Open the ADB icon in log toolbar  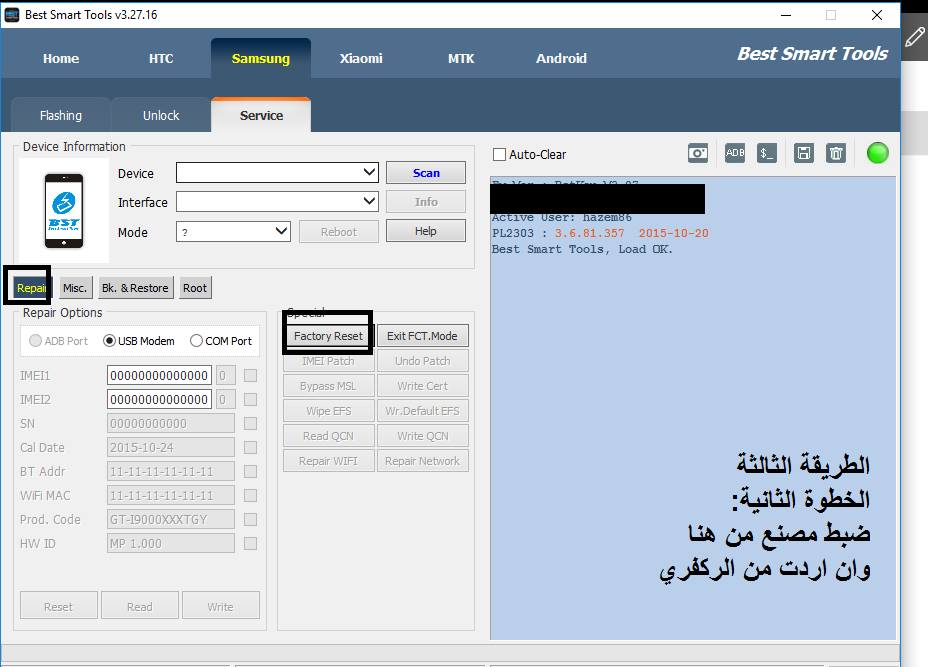734,153
